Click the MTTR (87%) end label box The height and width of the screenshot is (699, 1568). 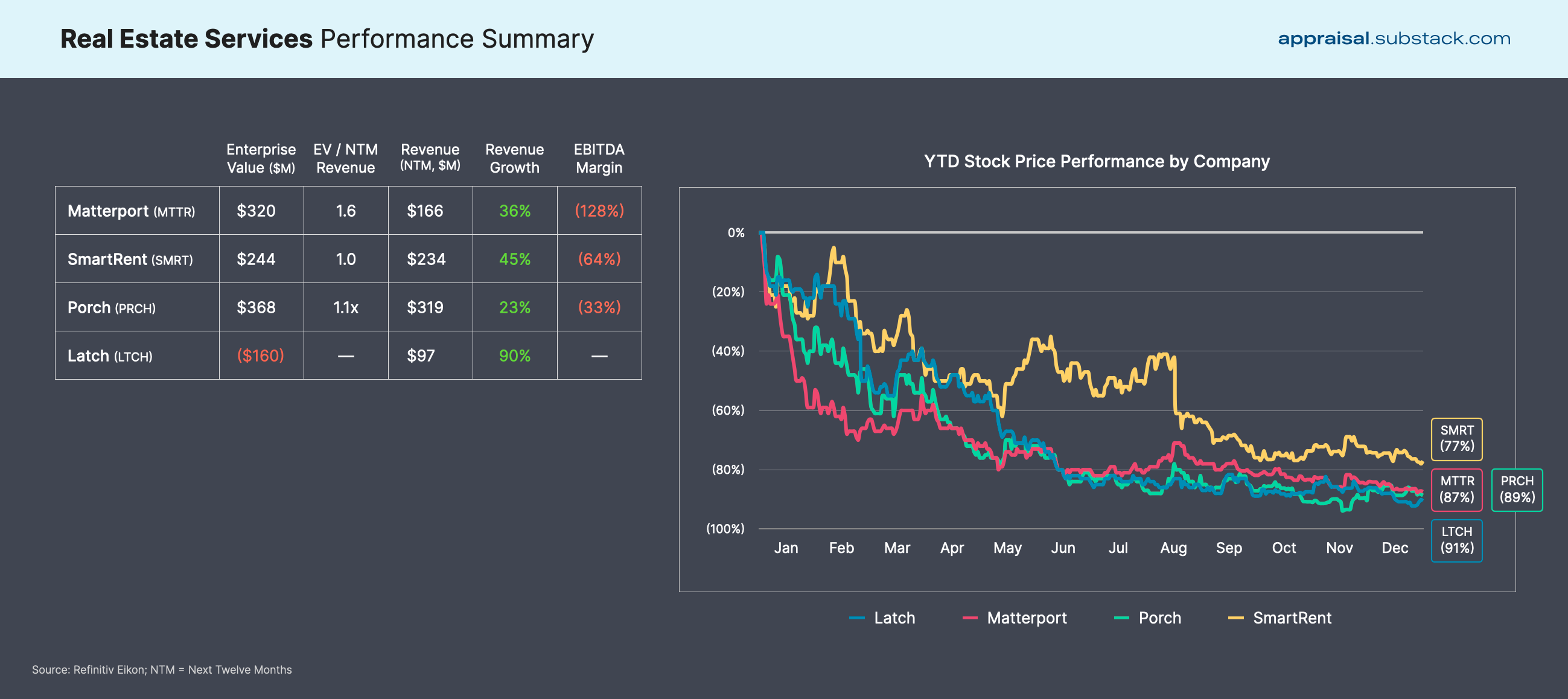[x=1456, y=490]
